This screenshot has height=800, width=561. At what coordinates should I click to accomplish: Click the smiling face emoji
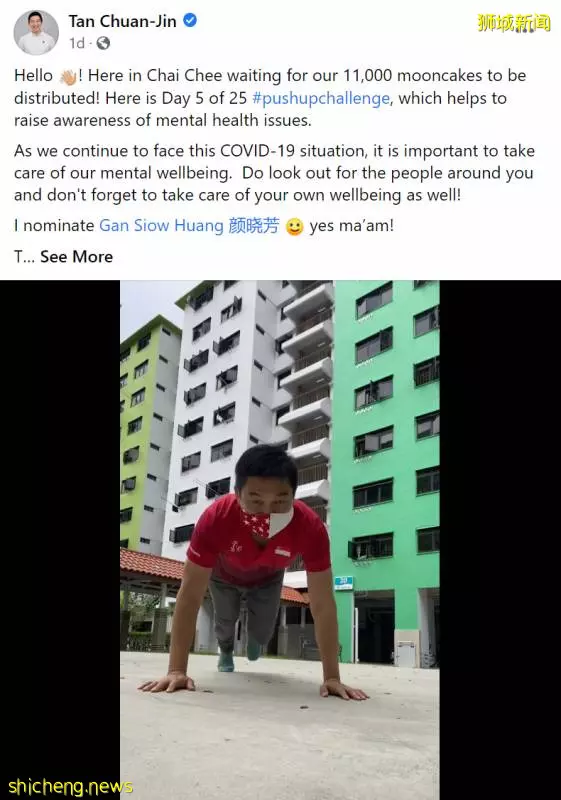coord(294,226)
